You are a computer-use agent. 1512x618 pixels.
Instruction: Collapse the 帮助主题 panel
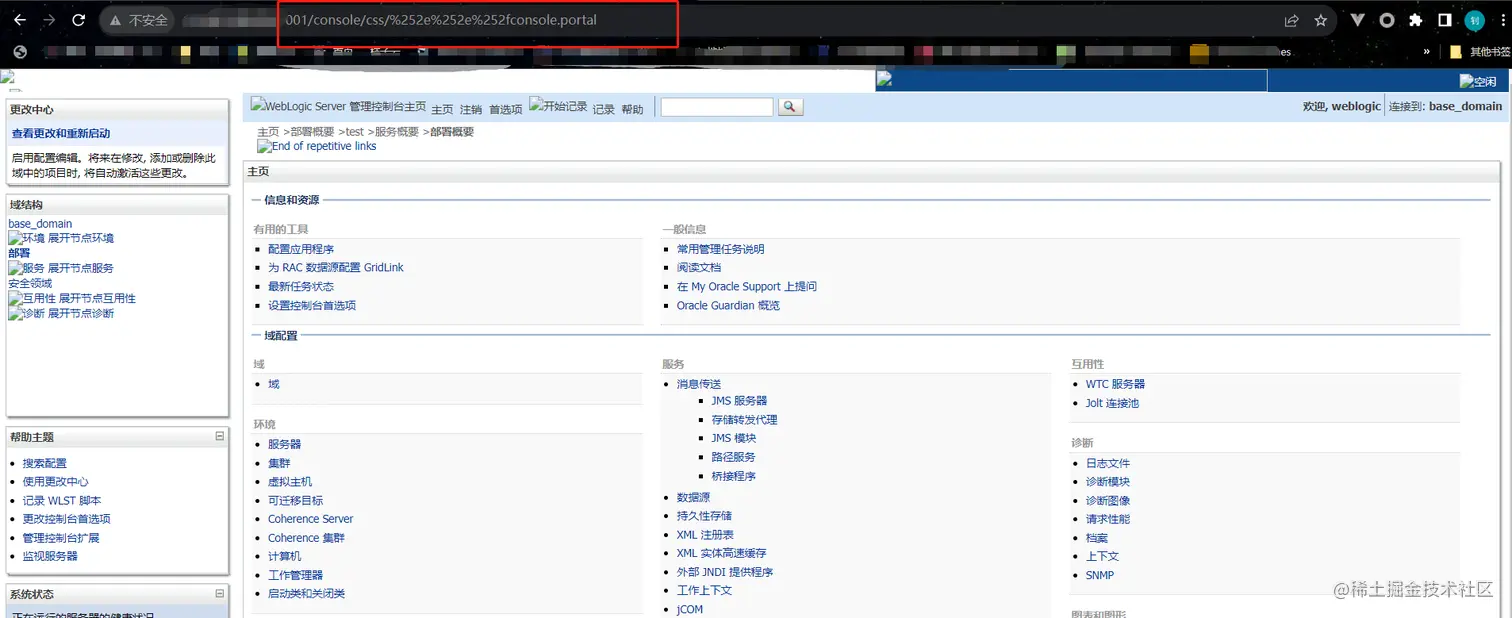220,436
